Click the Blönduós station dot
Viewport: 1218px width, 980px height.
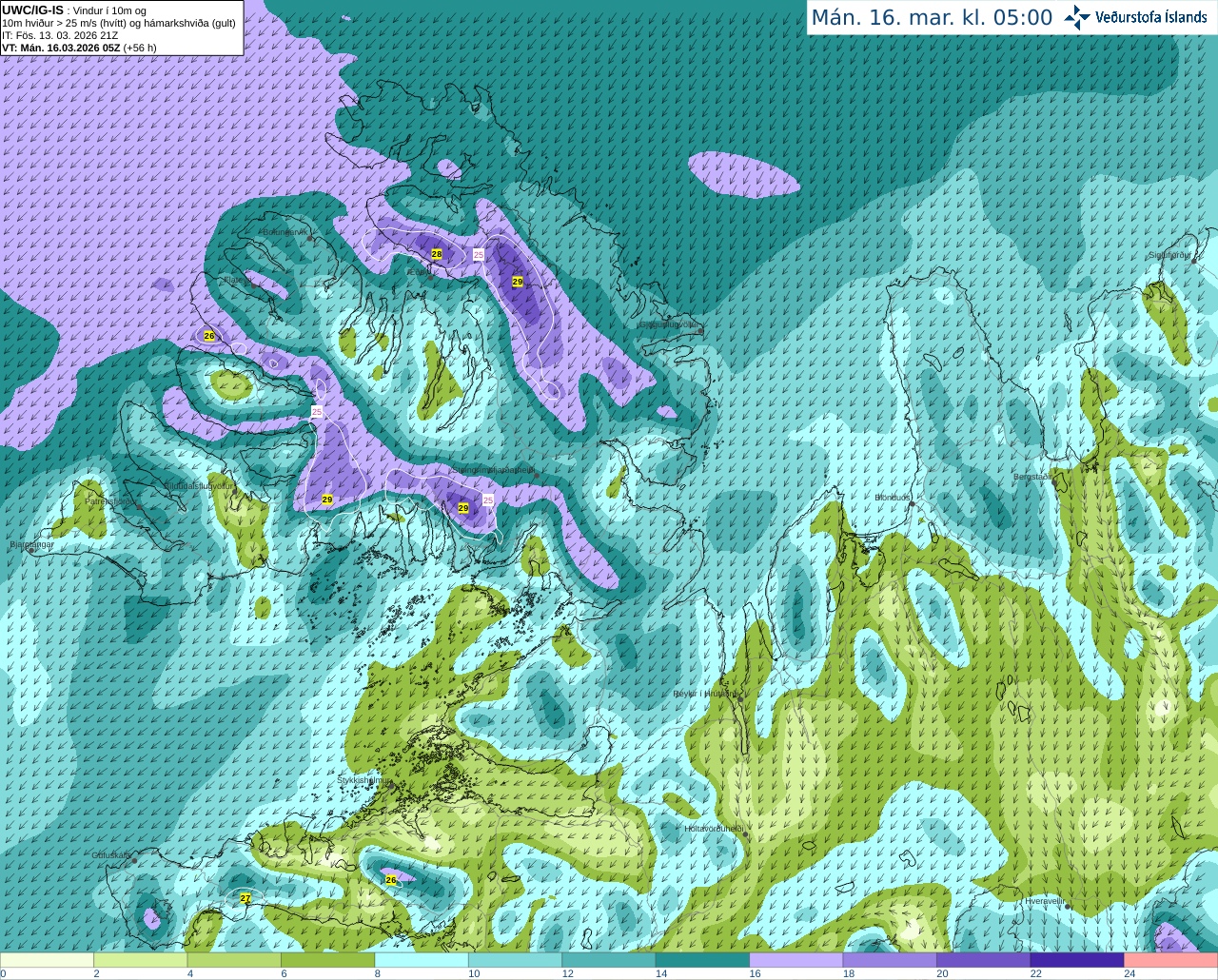pyautogui.click(x=912, y=504)
